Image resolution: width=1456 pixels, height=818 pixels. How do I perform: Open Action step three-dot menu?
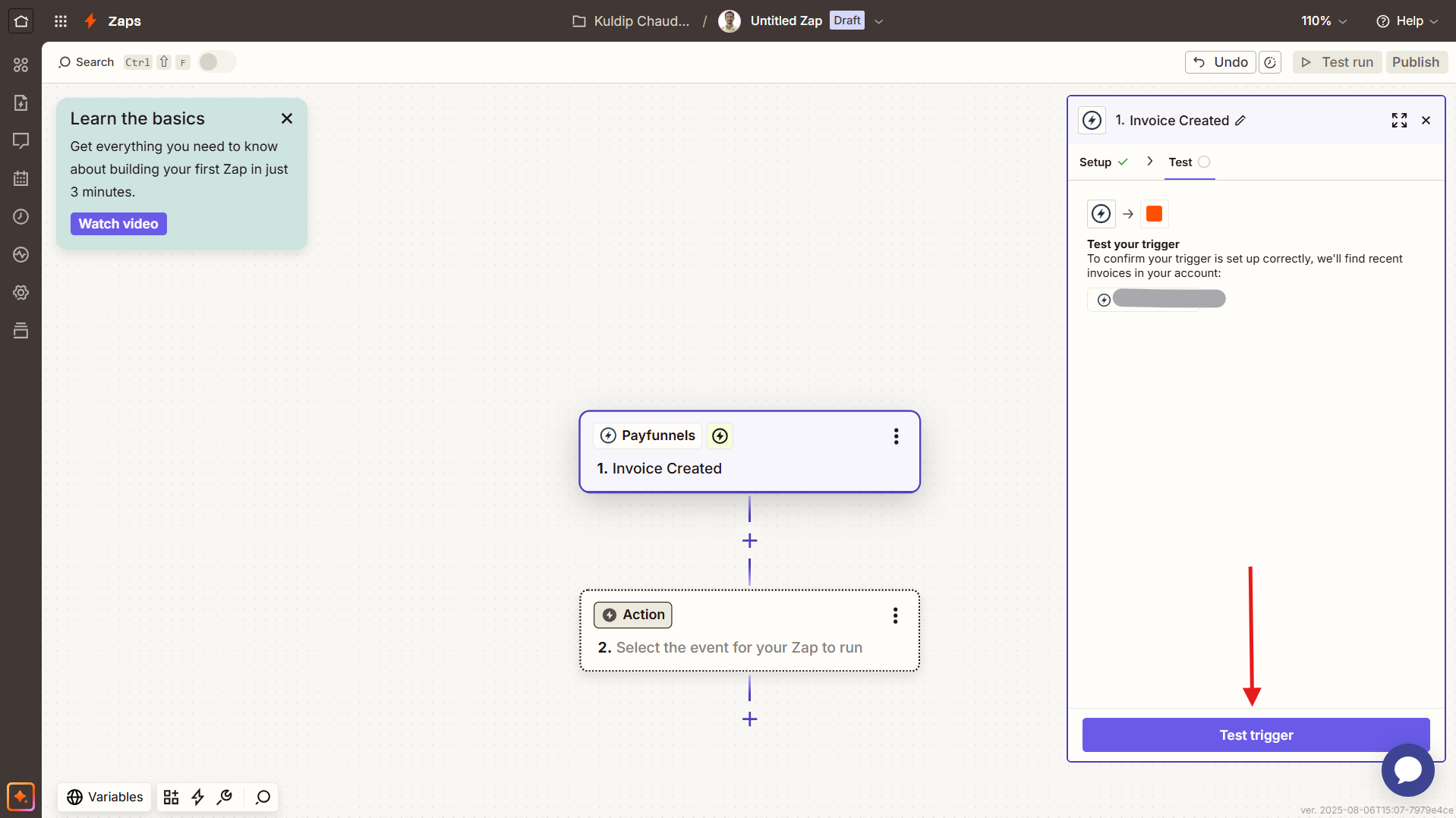click(895, 615)
